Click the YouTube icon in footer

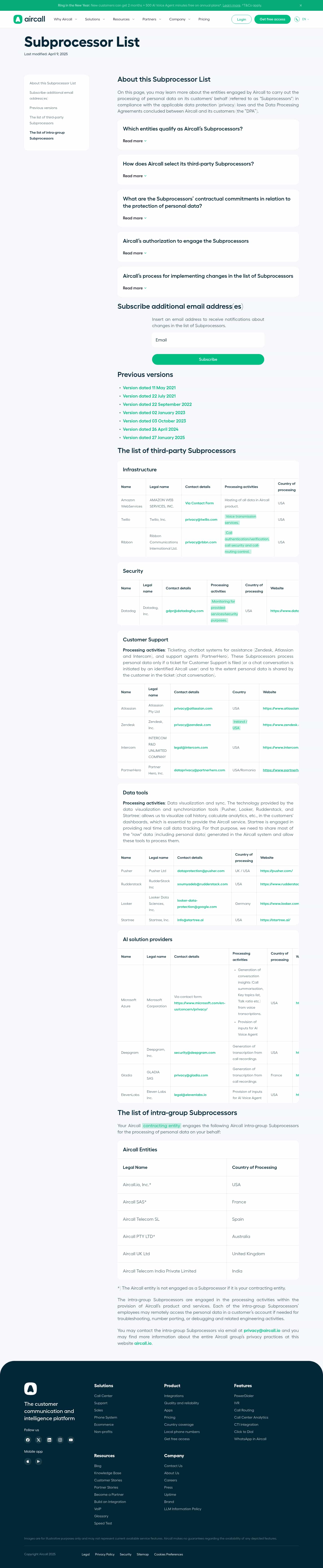71,1440
